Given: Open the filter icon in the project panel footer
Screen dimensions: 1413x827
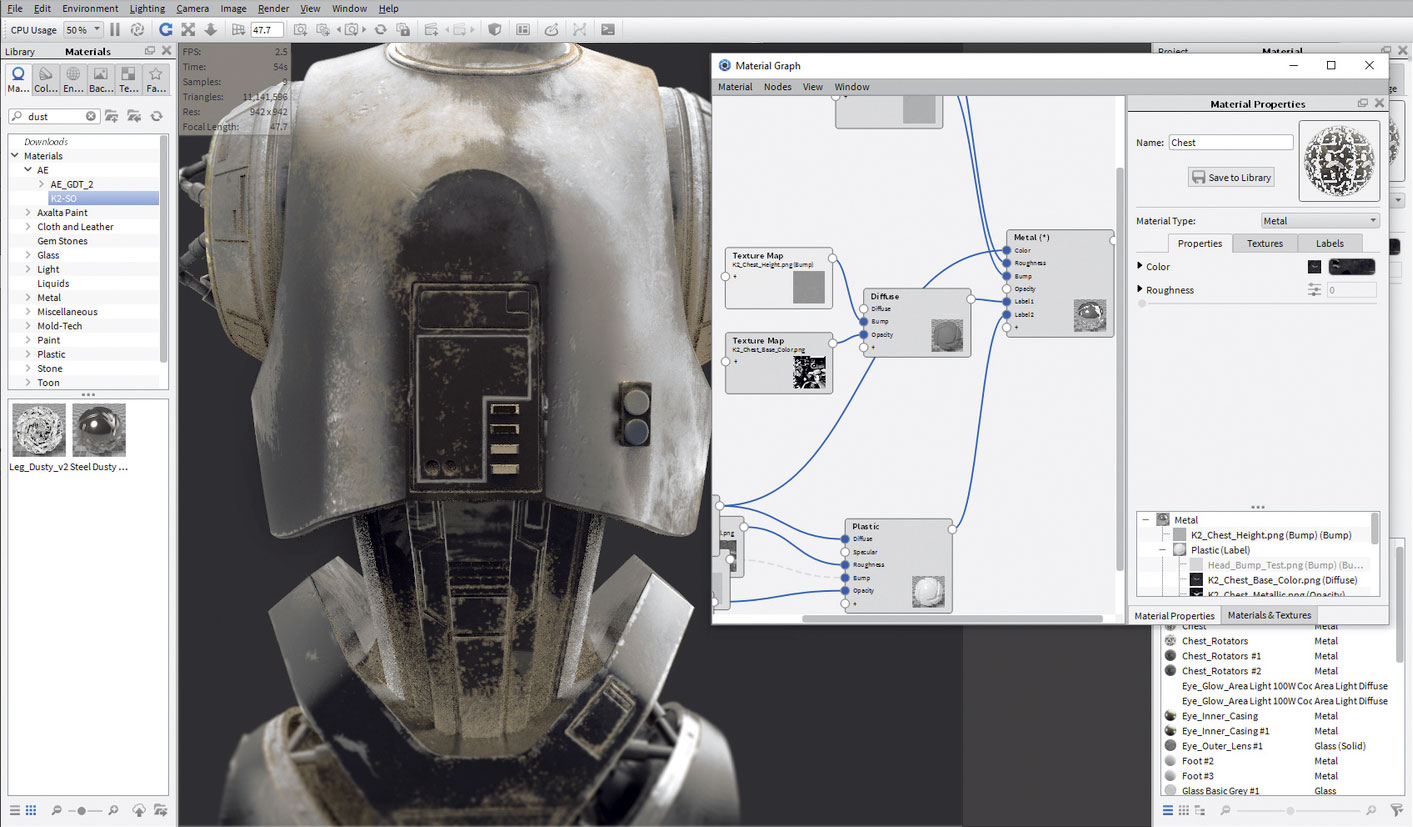Looking at the screenshot, I should point(1397,809).
